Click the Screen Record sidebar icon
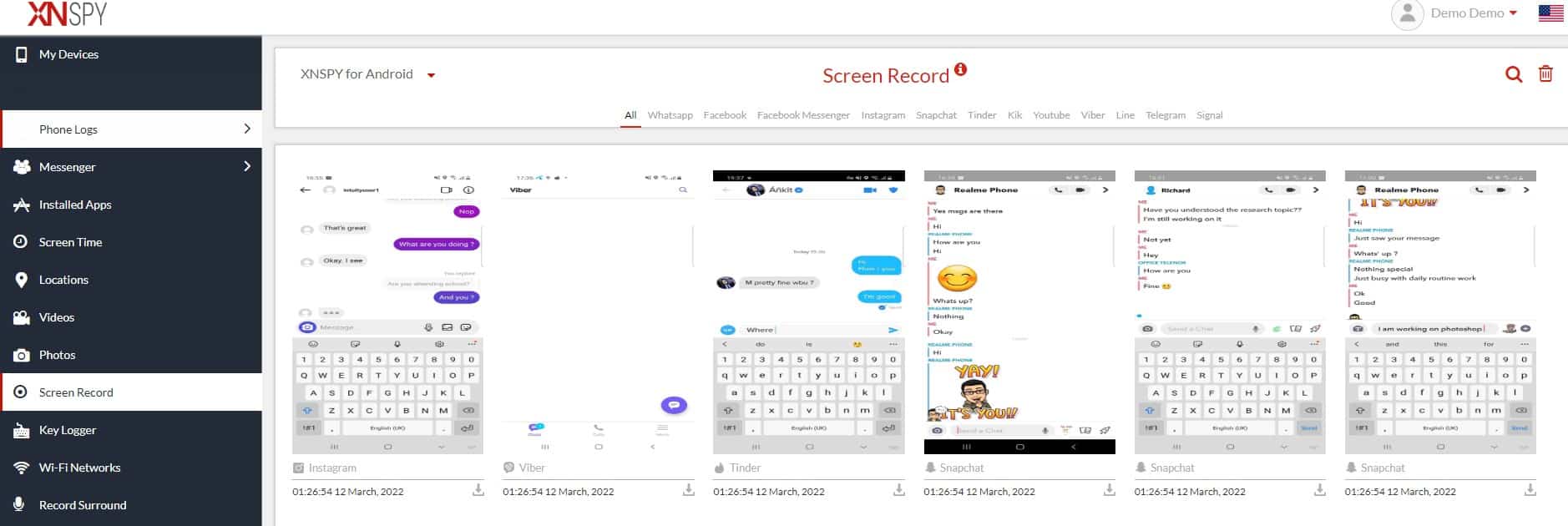This screenshot has height=526, width=1568. [22, 392]
